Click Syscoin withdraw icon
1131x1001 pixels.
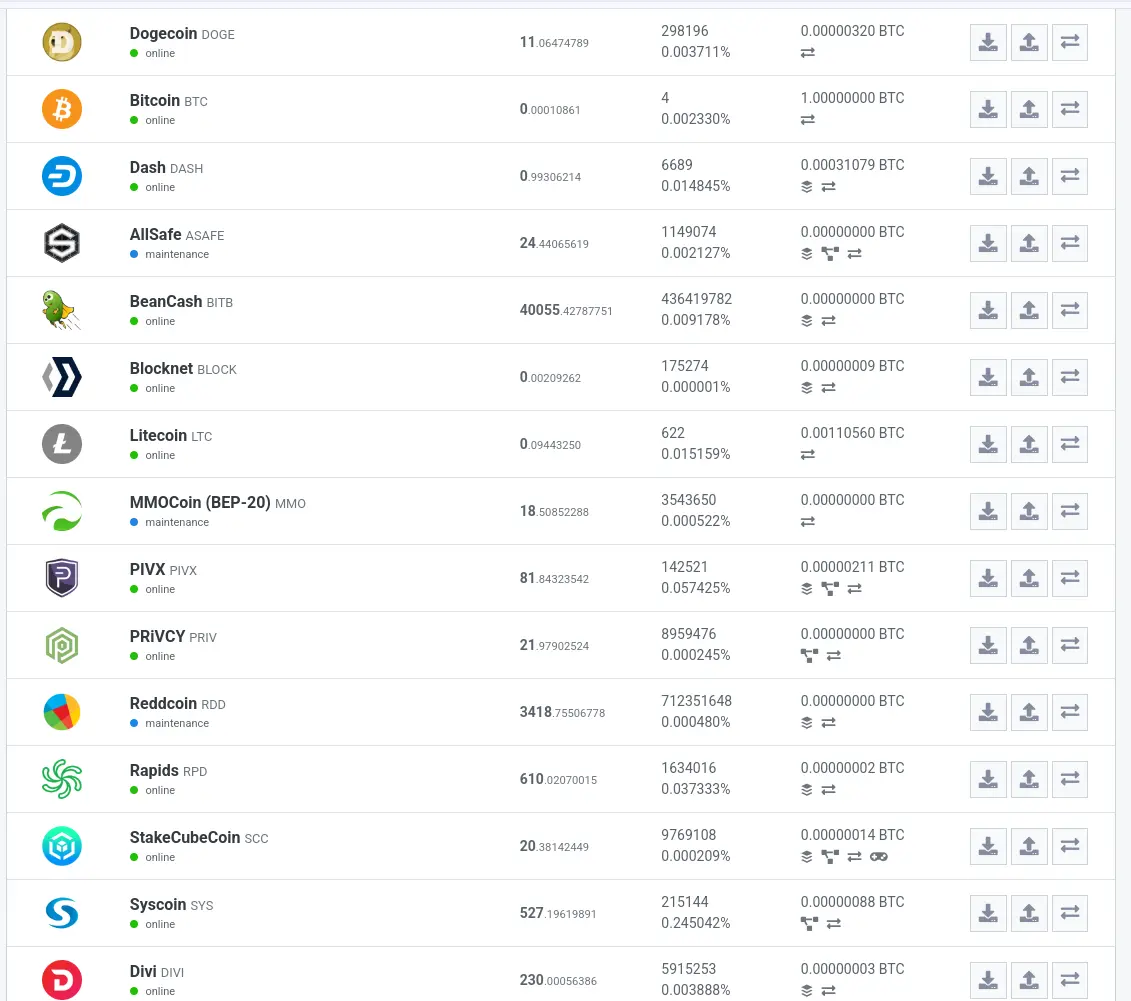coord(1029,914)
